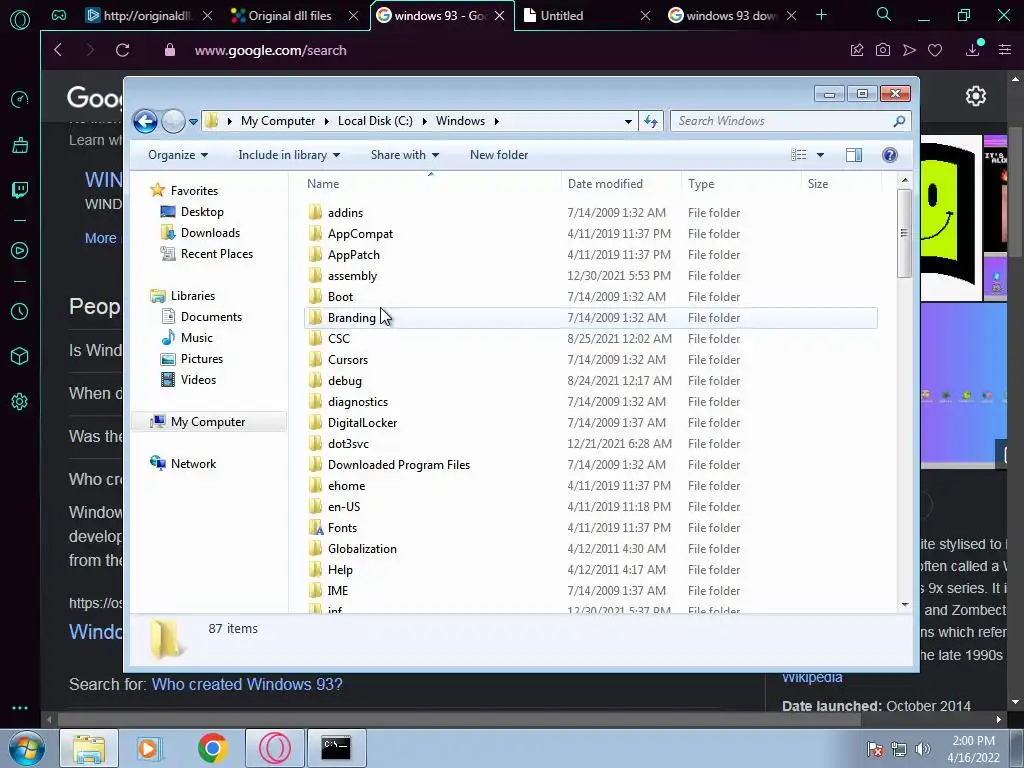Click the arrow after Local Disk (C:) breadcrumb
The width and height of the screenshot is (1024, 768).
424,121
